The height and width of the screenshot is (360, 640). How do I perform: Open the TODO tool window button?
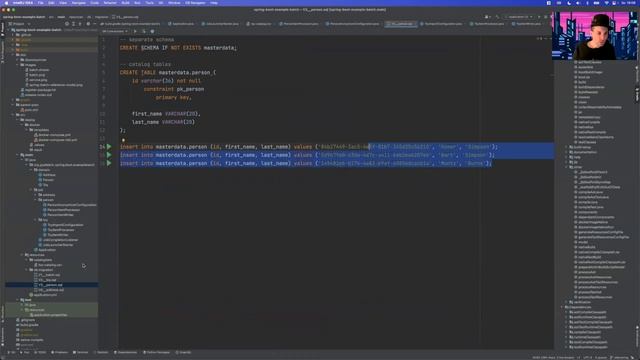pyautogui.click(x=41, y=352)
